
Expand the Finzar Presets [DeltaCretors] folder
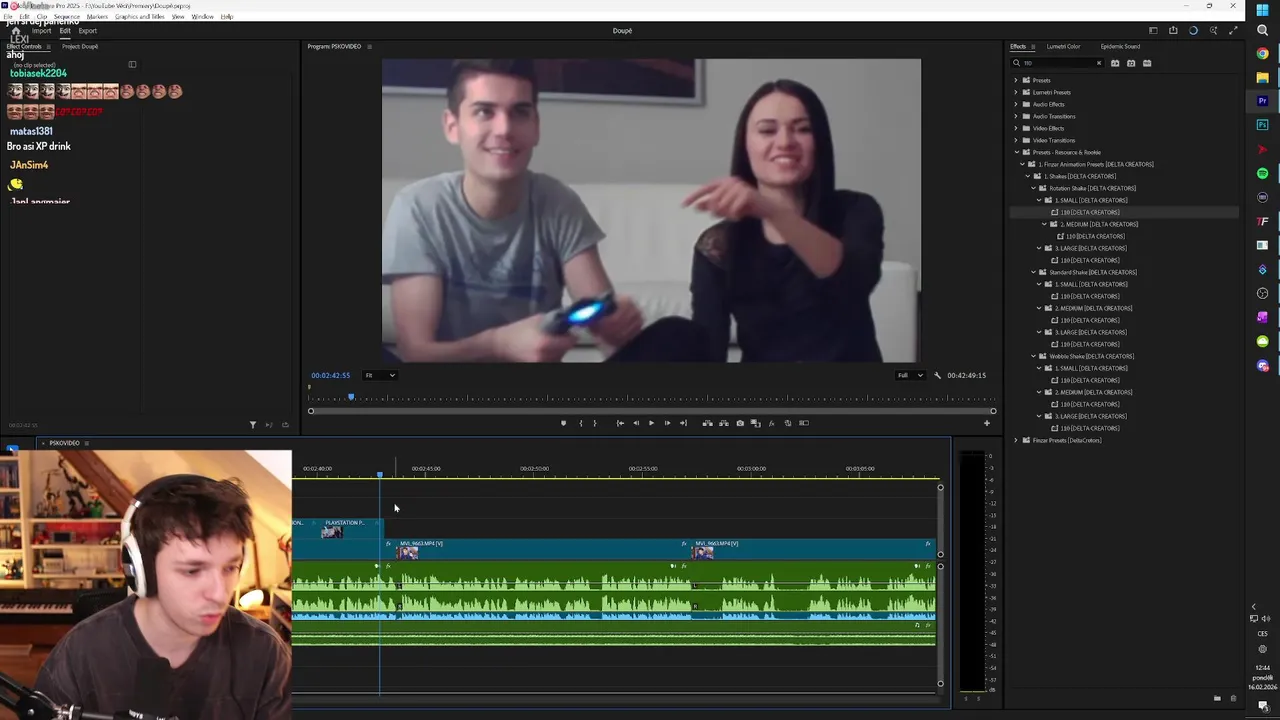point(1016,440)
